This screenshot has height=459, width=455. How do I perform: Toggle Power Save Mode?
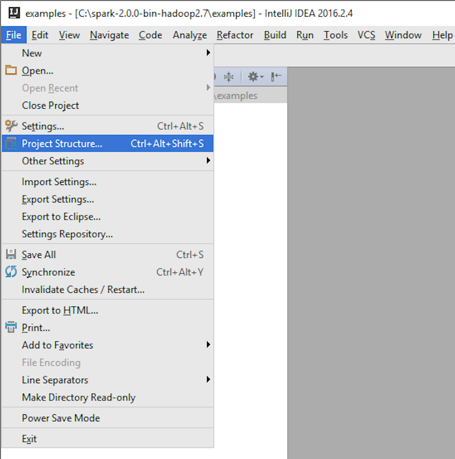107,418
